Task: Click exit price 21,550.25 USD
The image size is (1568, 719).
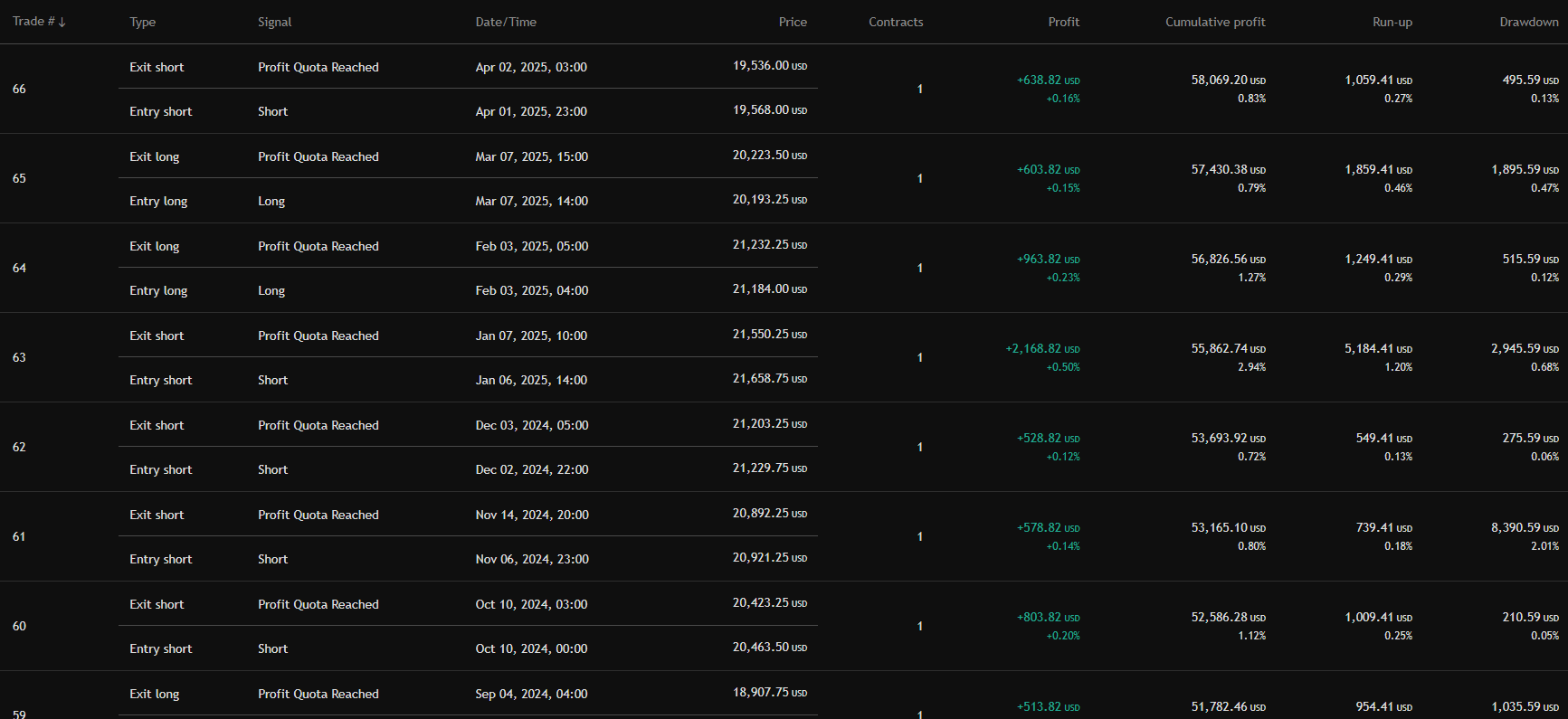Action: click(770, 334)
